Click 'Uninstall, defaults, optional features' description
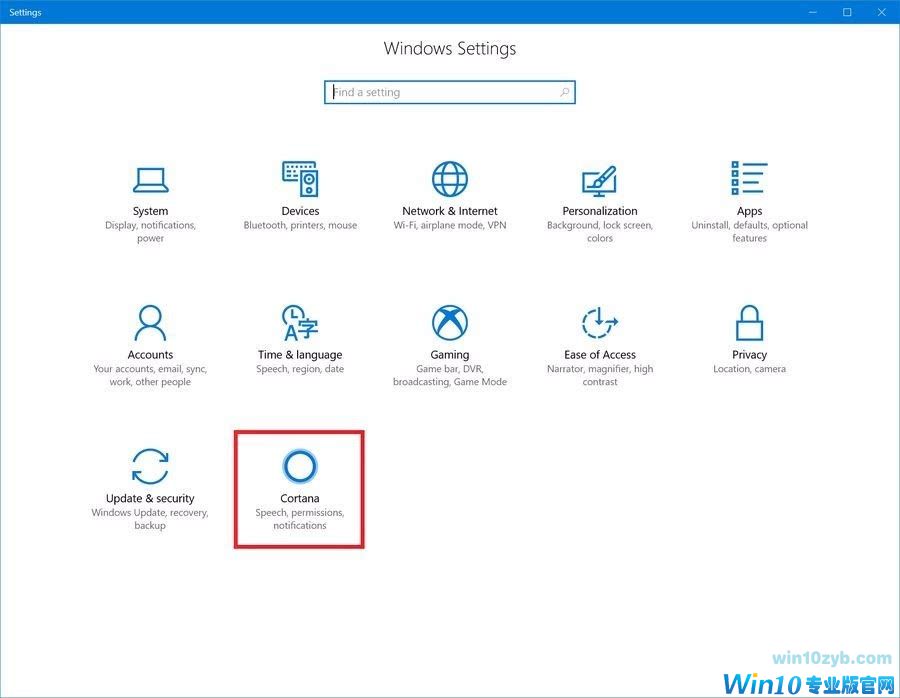This screenshot has width=900, height=698. tap(750, 231)
